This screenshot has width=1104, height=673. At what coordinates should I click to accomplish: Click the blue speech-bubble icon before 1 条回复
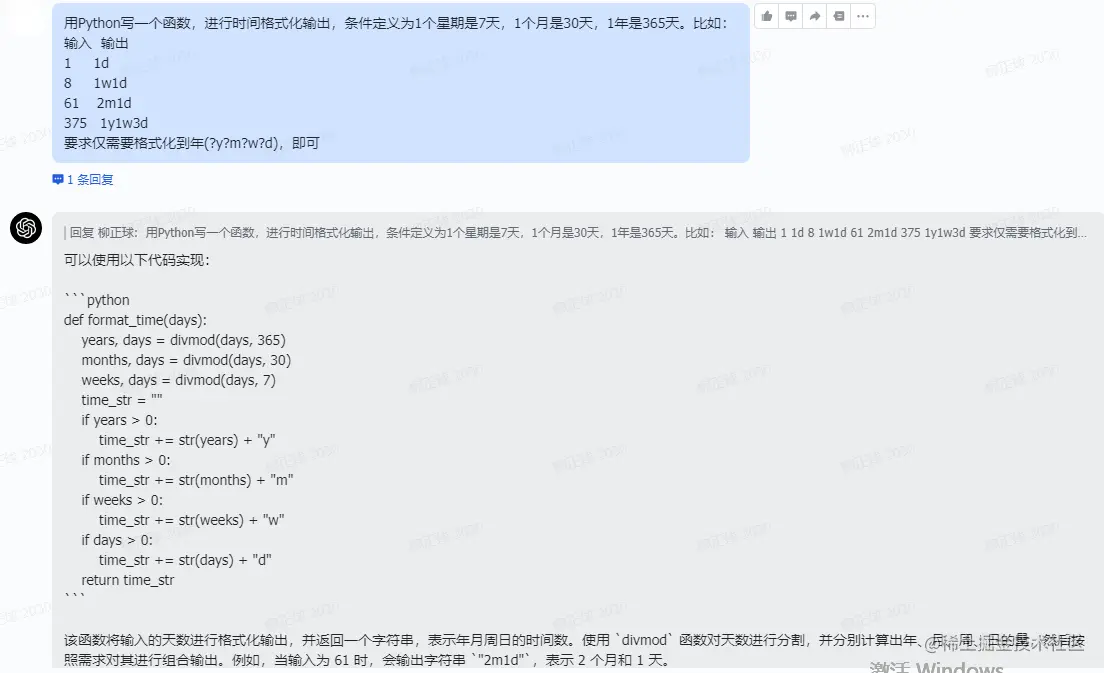click(57, 179)
